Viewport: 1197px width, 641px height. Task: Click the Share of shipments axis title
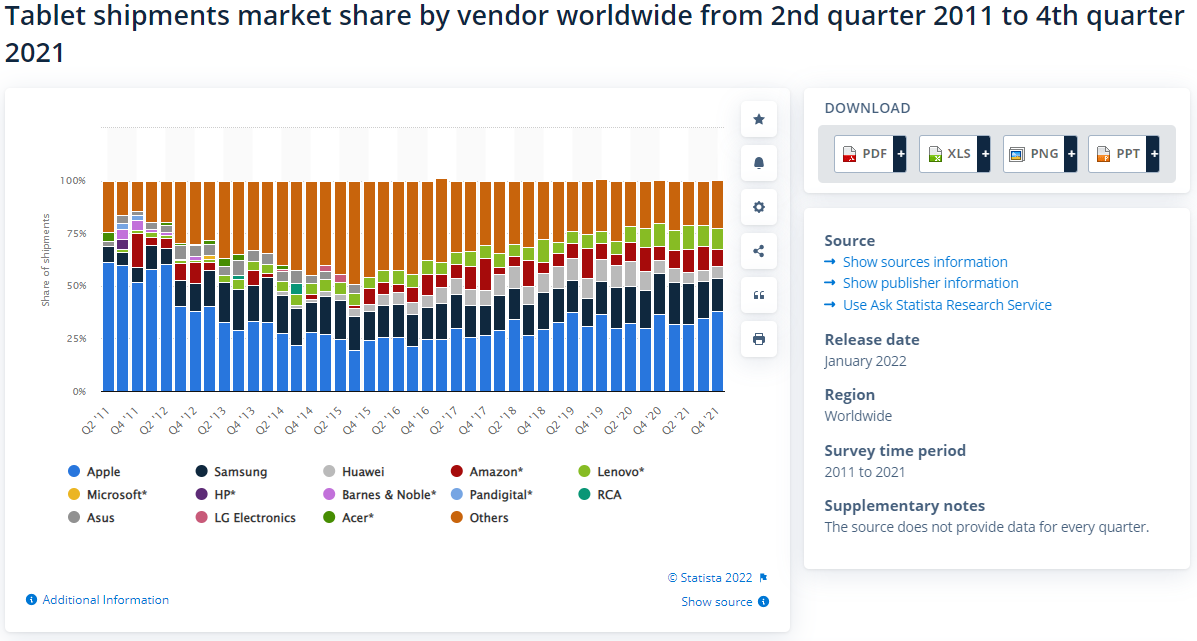[45, 260]
